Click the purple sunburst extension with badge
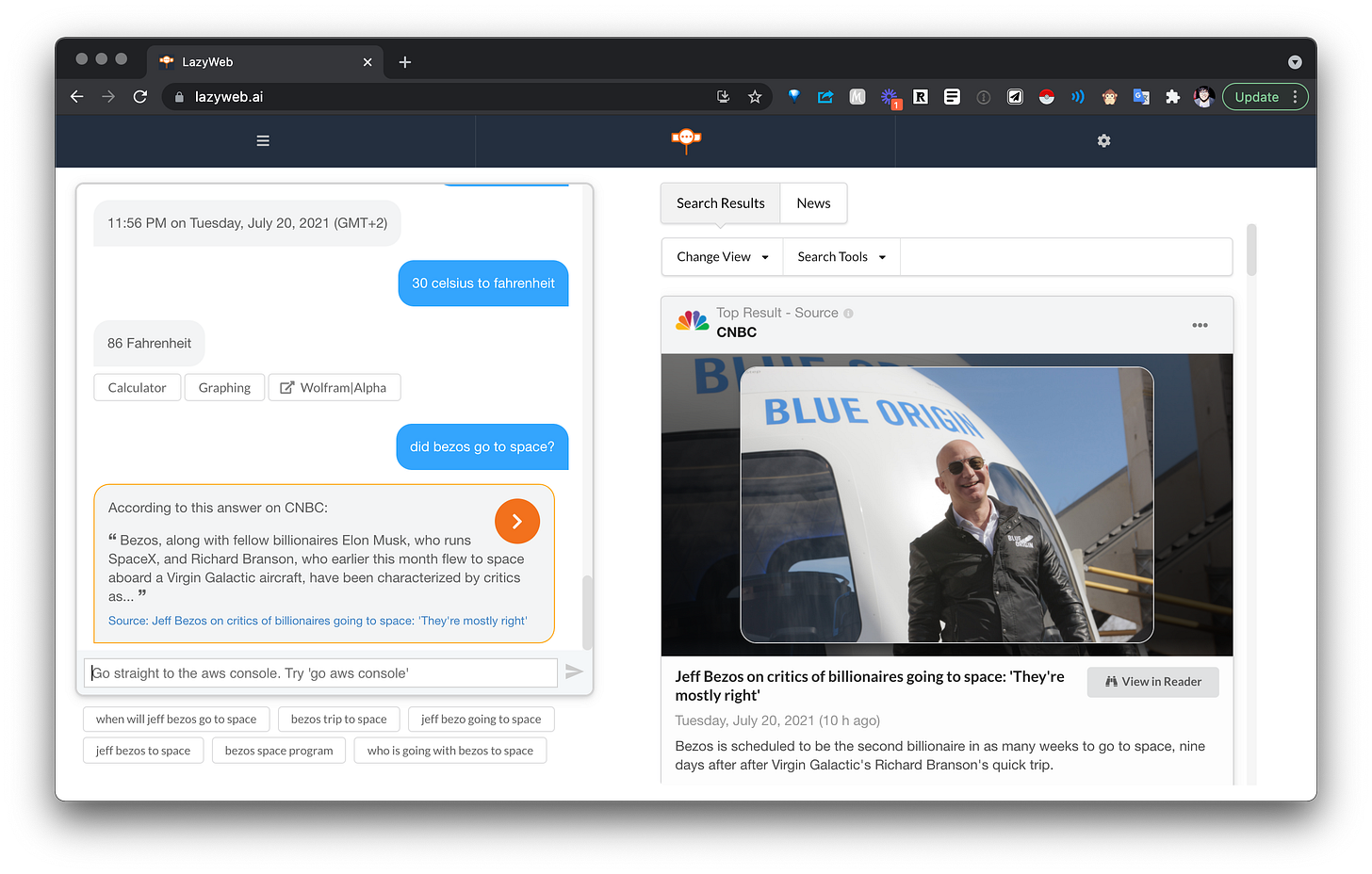The image size is (1372, 874). pos(890,98)
